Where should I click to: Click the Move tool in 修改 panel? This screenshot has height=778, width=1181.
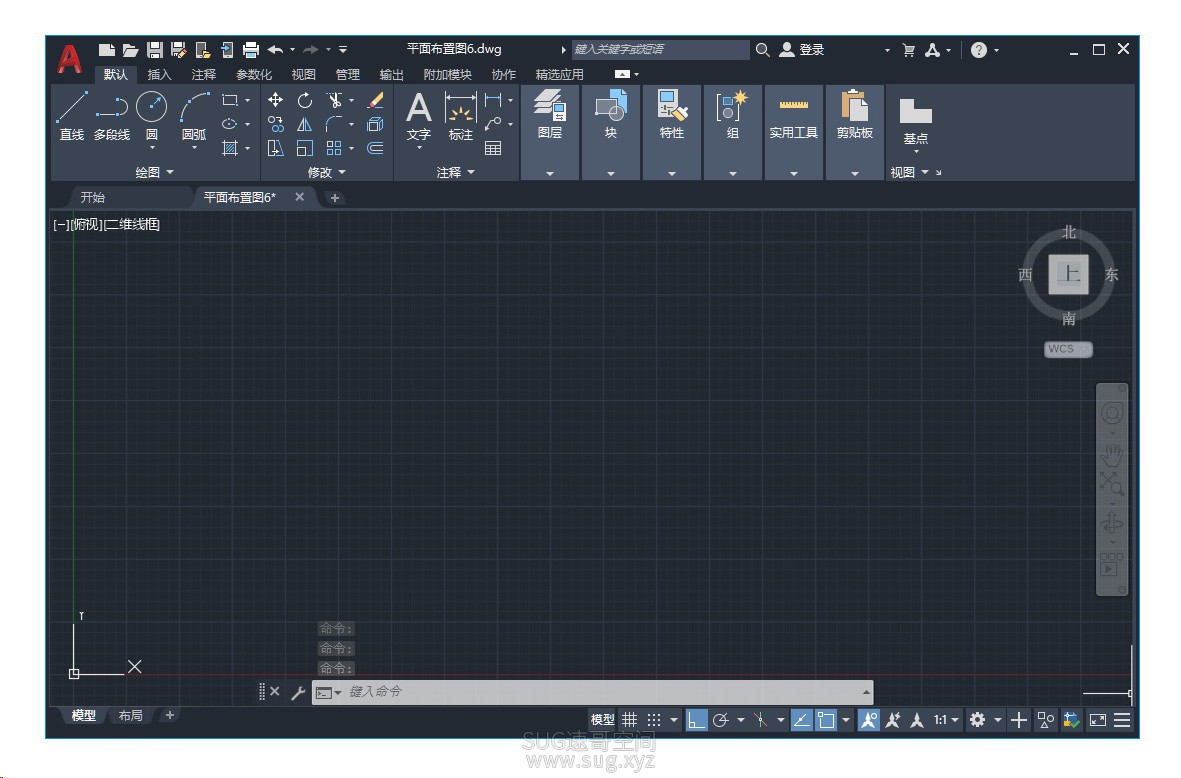click(x=276, y=100)
